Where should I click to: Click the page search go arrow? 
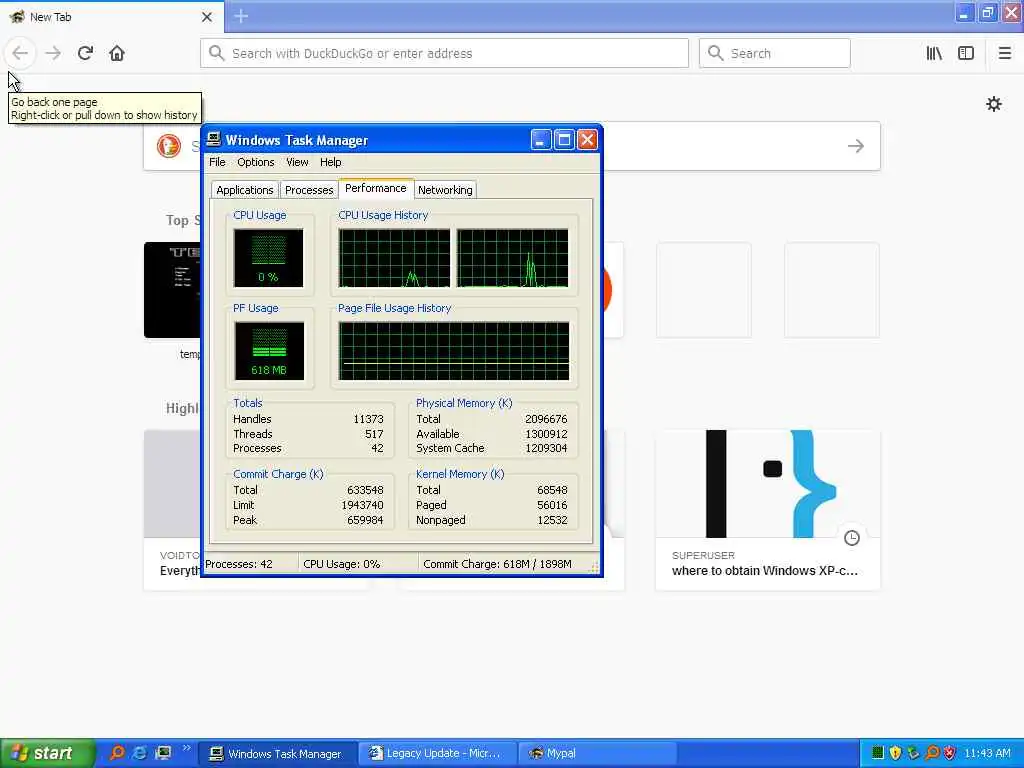coord(856,146)
